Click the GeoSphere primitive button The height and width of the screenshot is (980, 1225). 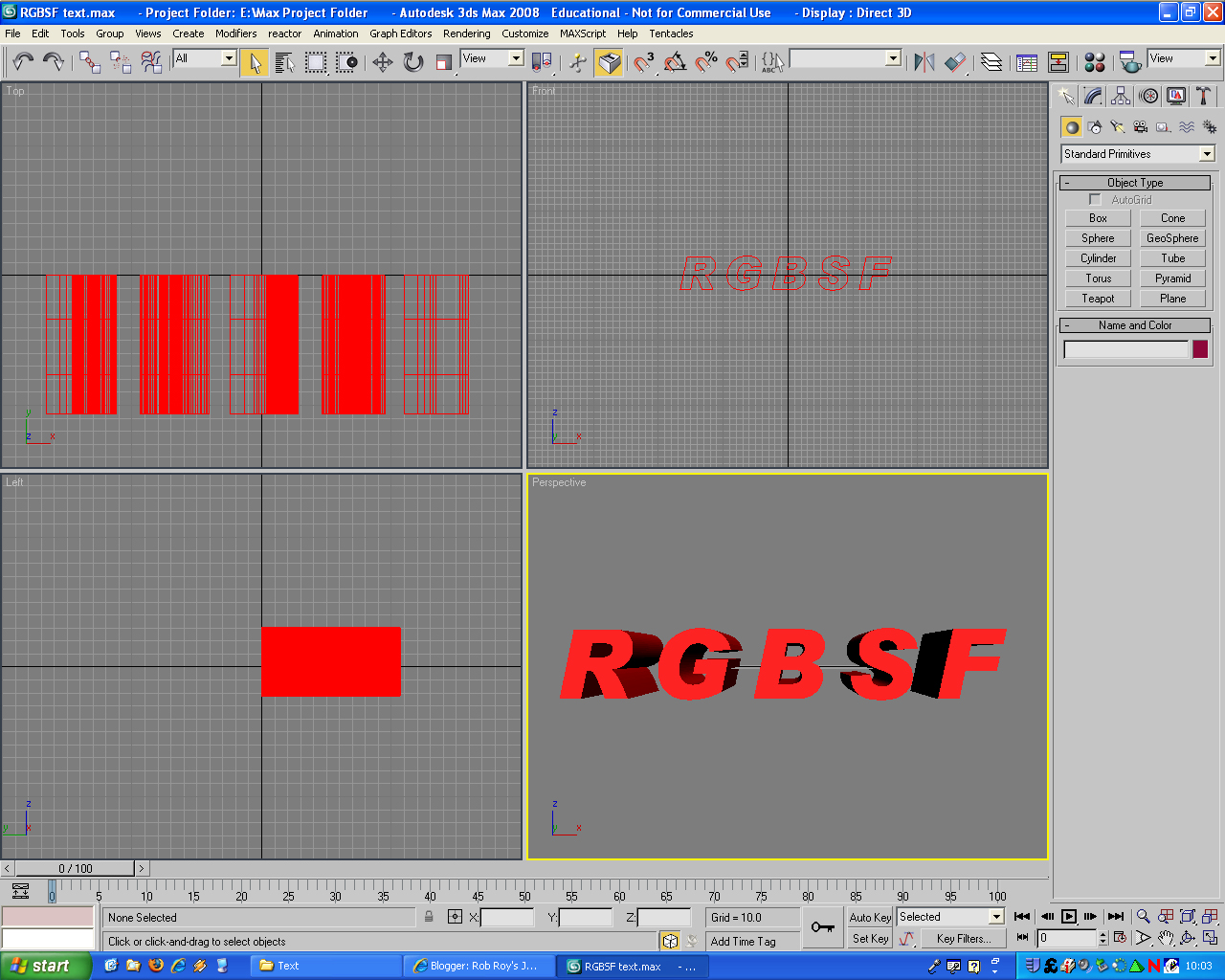1172,238
